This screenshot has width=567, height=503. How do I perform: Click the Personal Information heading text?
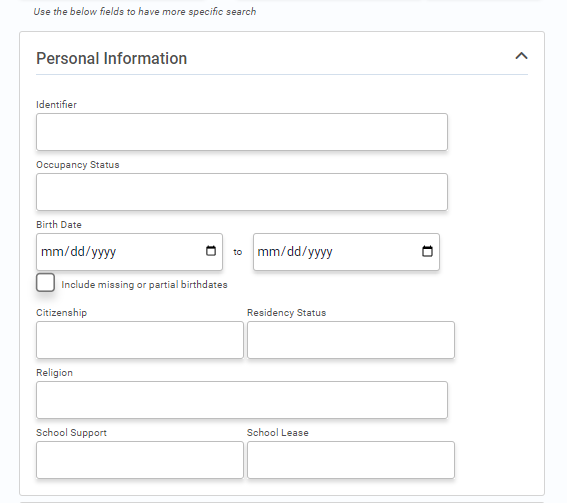tap(111, 59)
